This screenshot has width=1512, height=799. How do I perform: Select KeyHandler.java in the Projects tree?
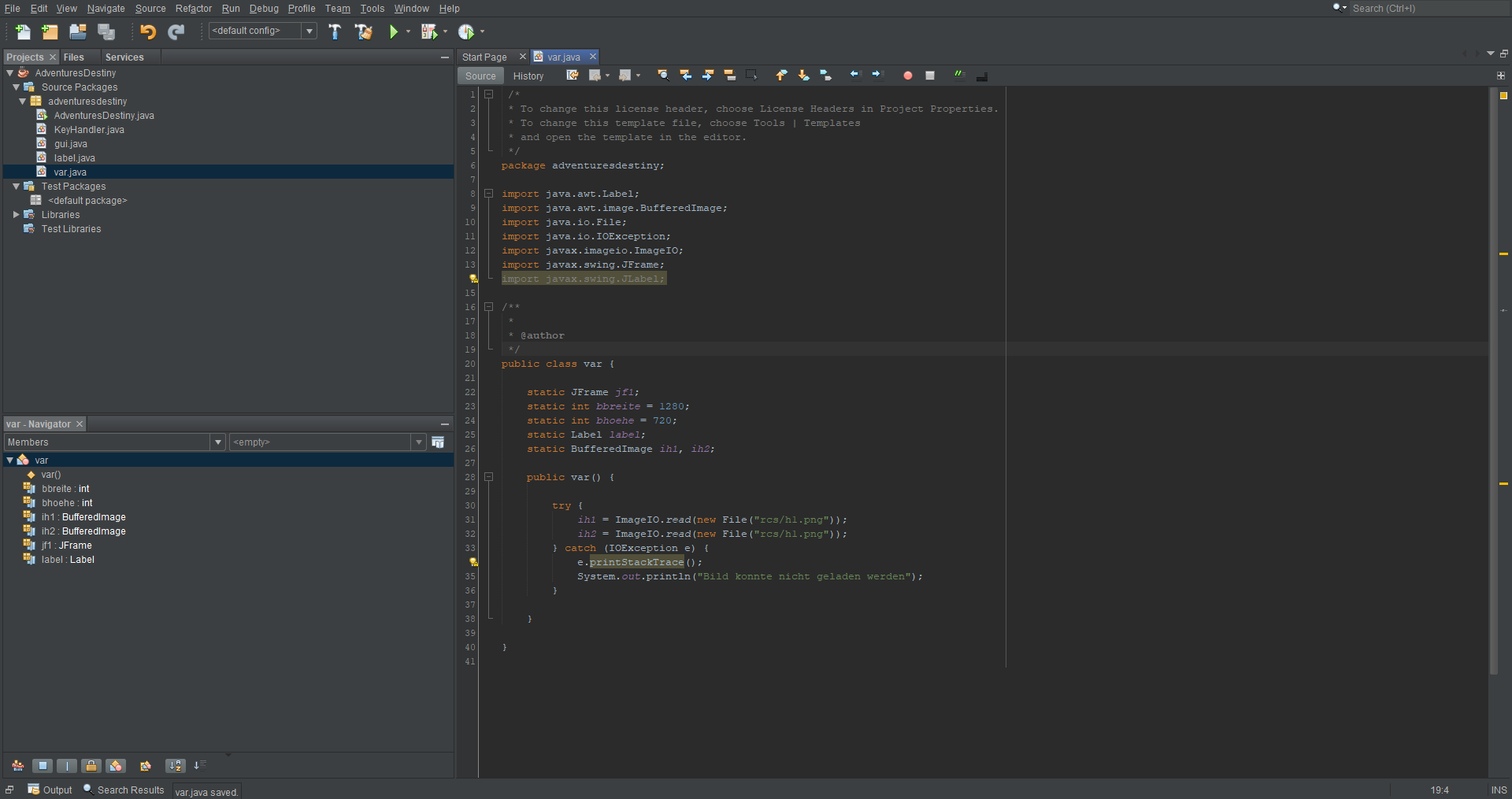[88, 129]
